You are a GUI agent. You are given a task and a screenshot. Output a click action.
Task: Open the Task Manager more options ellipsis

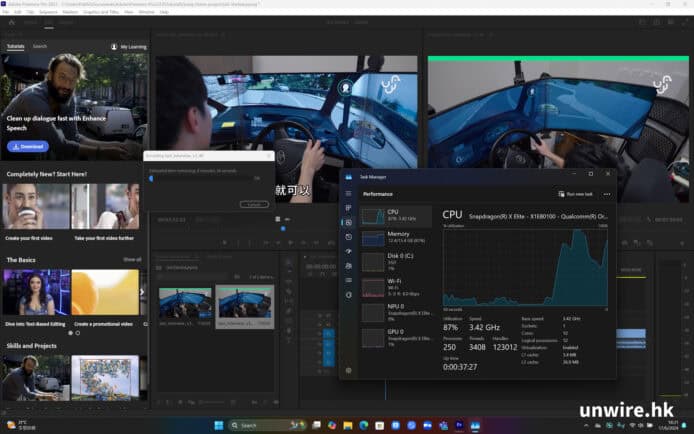tap(606, 194)
